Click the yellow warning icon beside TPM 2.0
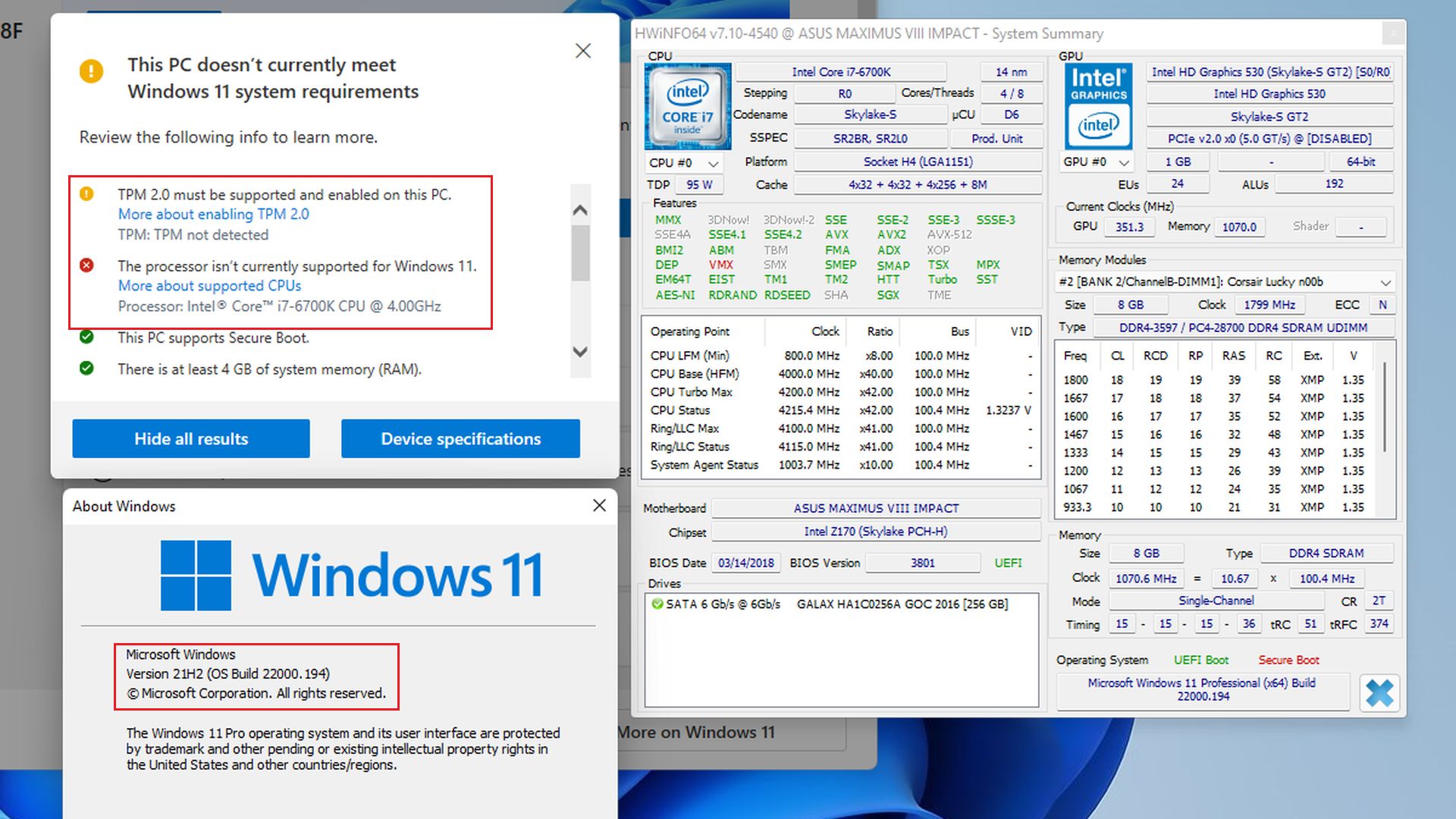This screenshot has height=819, width=1456. pyautogui.click(x=87, y=194)
